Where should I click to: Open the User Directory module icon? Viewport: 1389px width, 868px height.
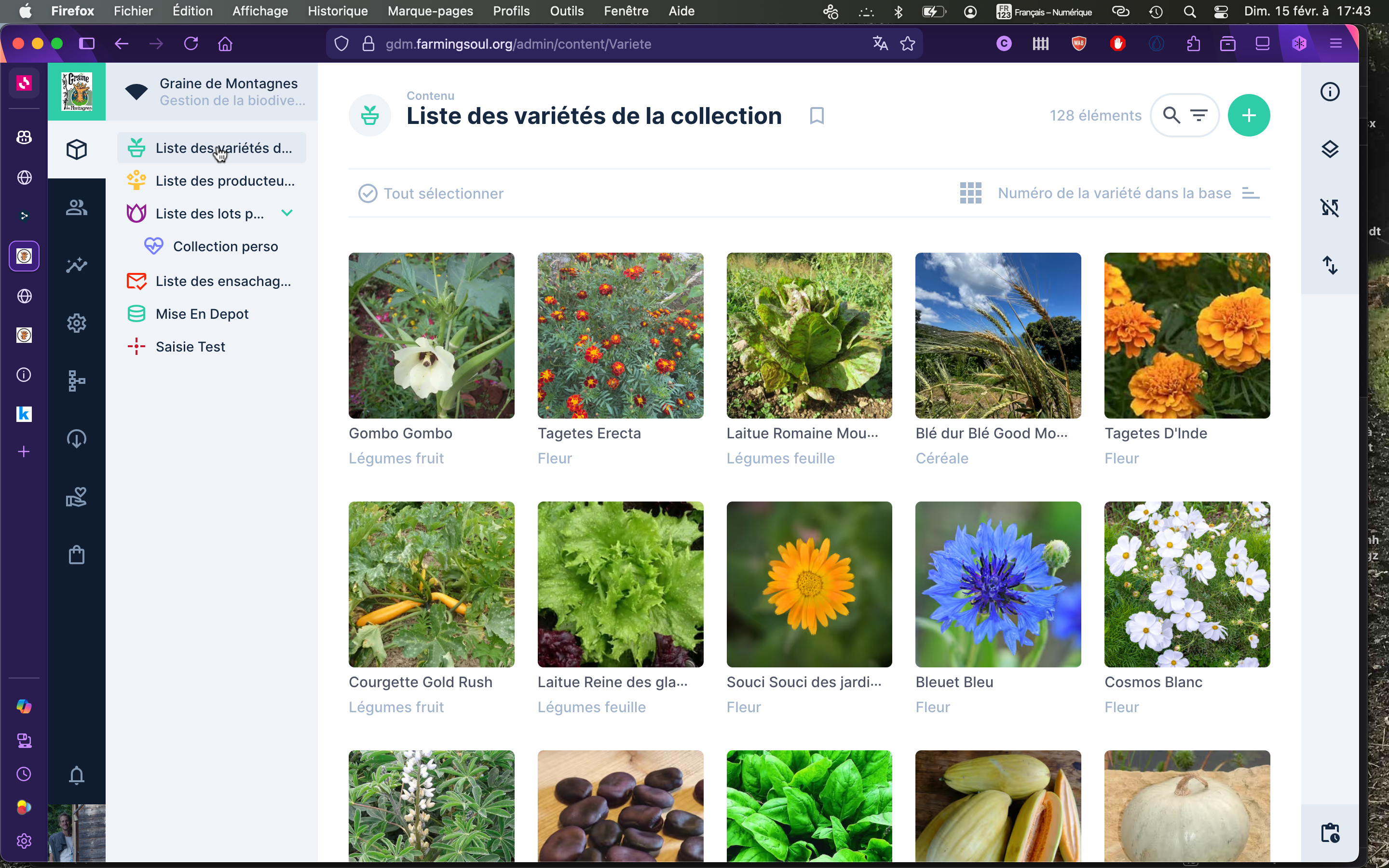click(x=76, y=207)
